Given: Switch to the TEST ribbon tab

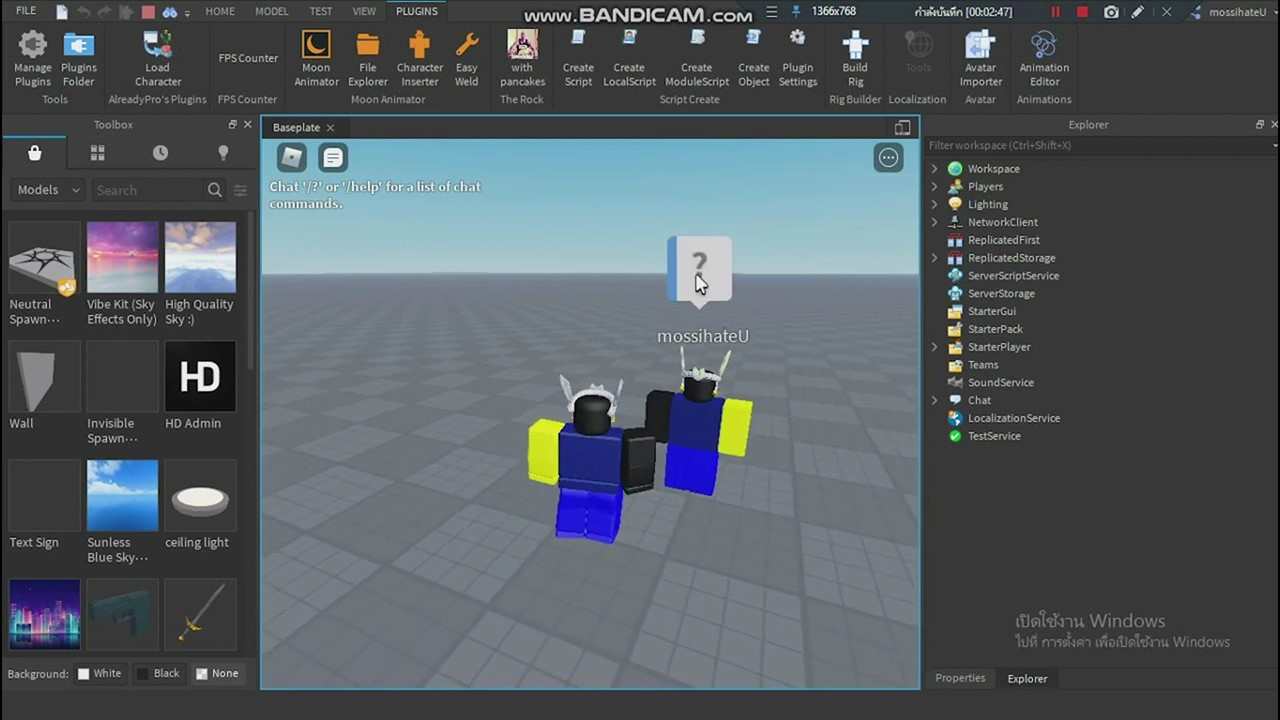Looking at the screenshot, I should click(x=321, y=11).
